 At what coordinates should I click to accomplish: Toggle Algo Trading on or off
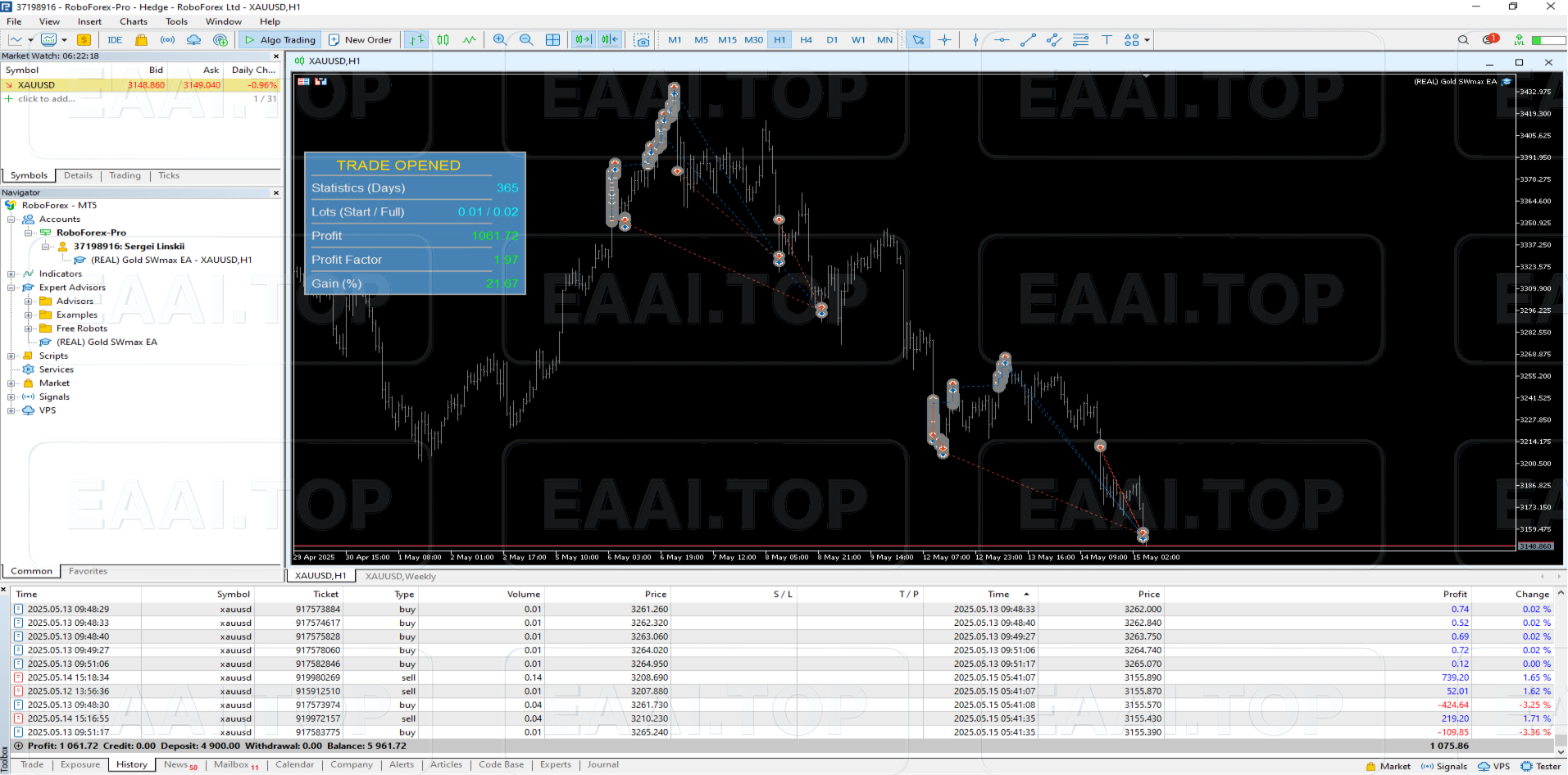(280, 39)
